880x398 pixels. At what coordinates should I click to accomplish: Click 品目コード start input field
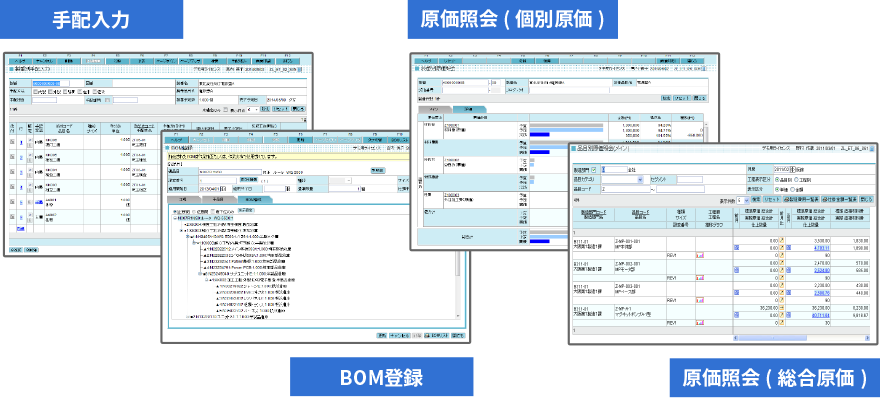(626, 189)
